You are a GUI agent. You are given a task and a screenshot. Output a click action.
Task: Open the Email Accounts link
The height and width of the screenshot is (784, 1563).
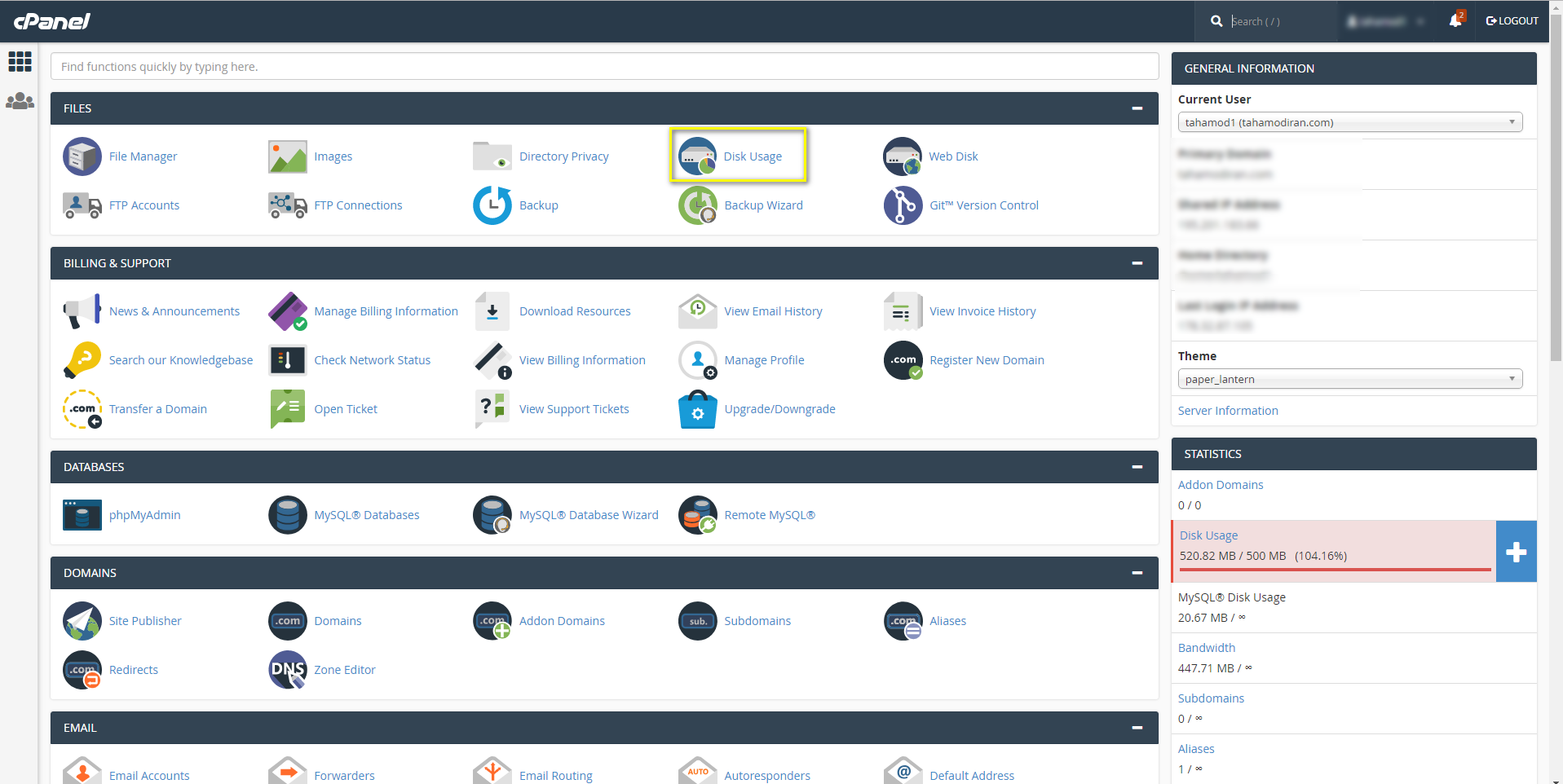point(149,776)
